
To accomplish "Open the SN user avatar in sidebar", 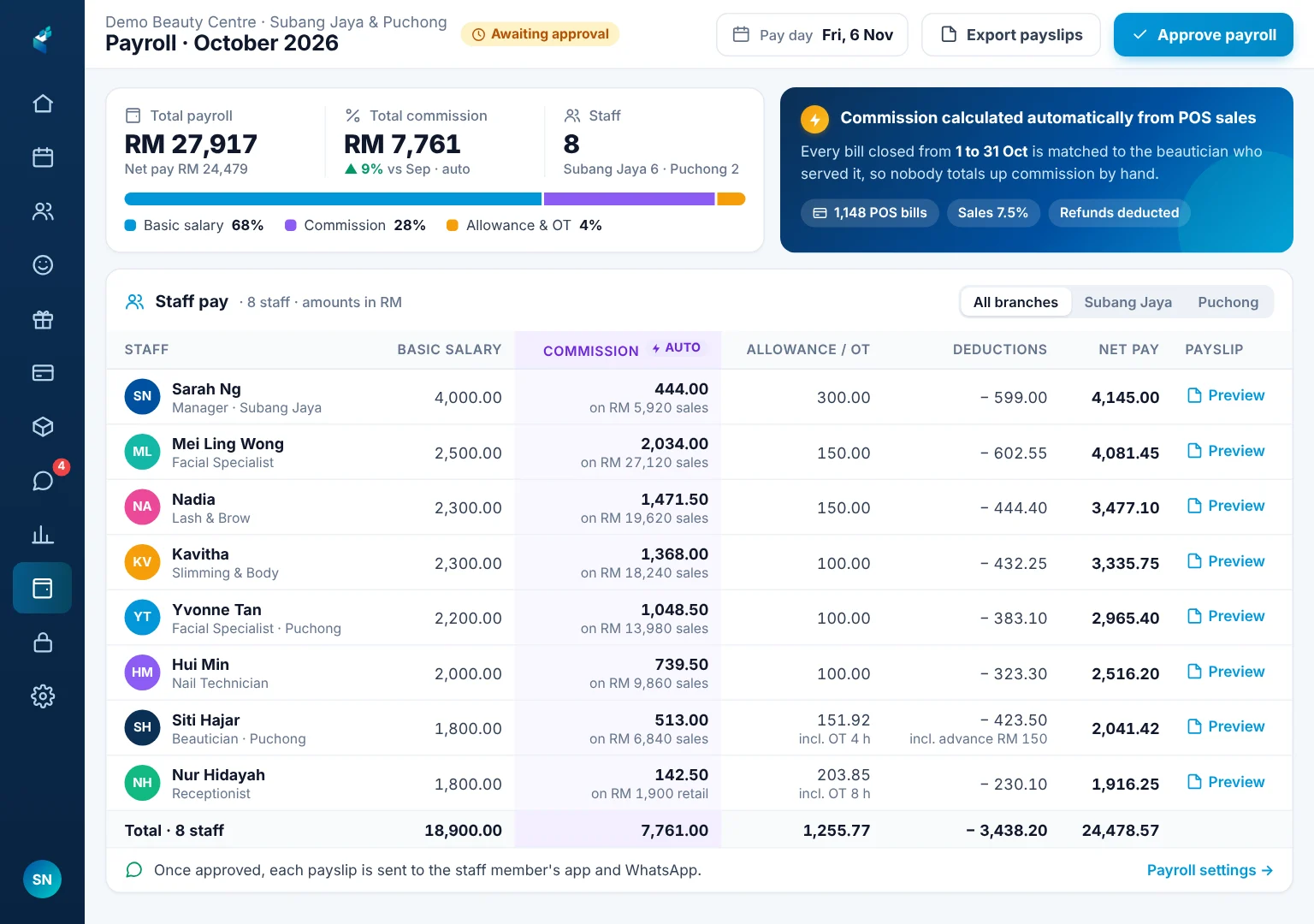I will tap(42, 880).
